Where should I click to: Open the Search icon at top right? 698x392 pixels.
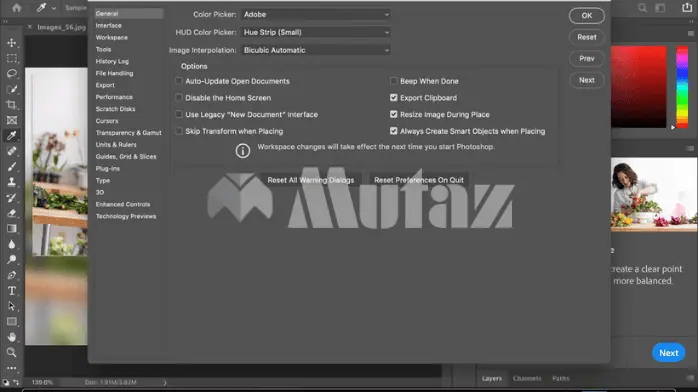click(642, 8)
